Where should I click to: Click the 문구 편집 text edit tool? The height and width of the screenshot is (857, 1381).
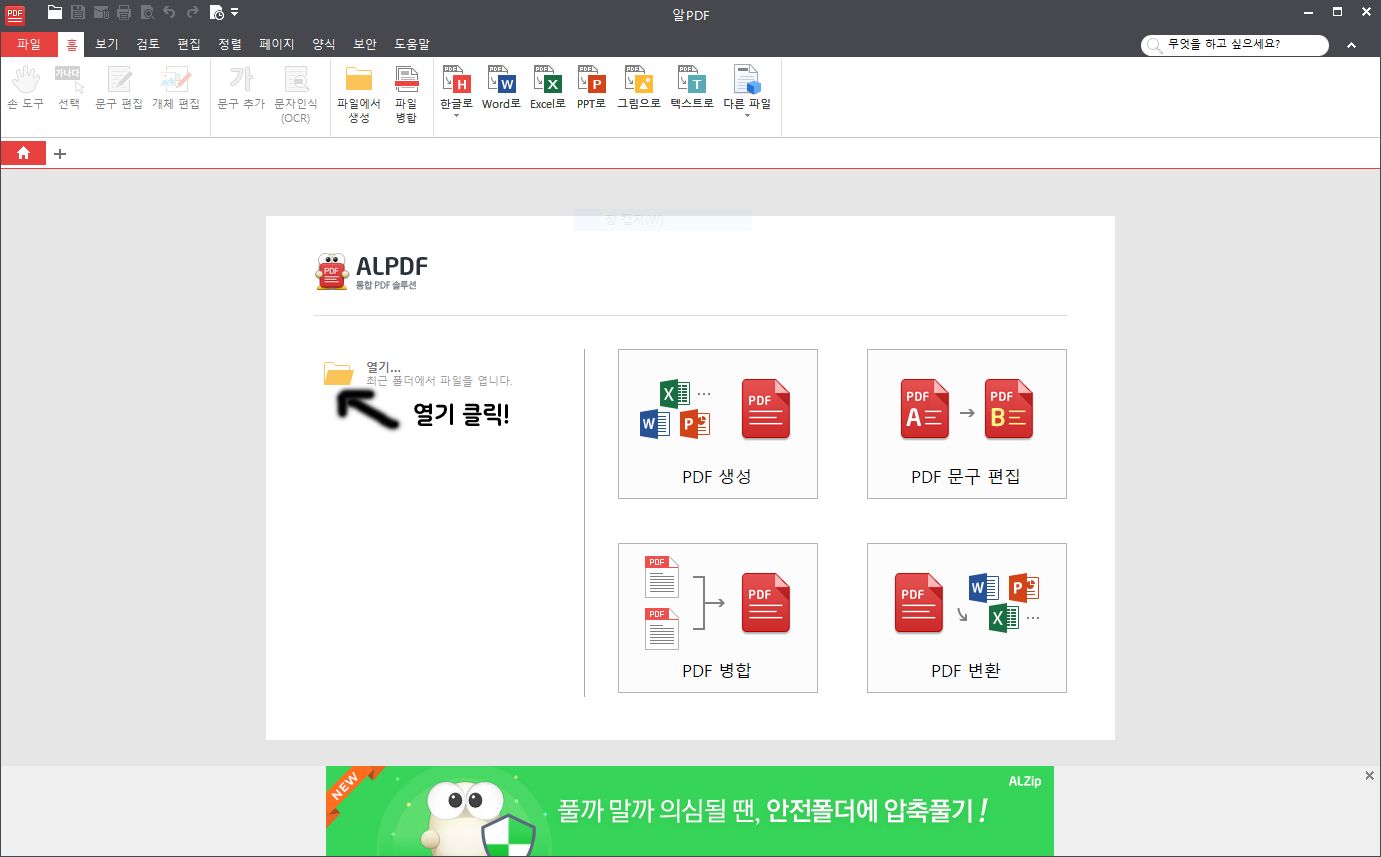[x=119, y=88]
